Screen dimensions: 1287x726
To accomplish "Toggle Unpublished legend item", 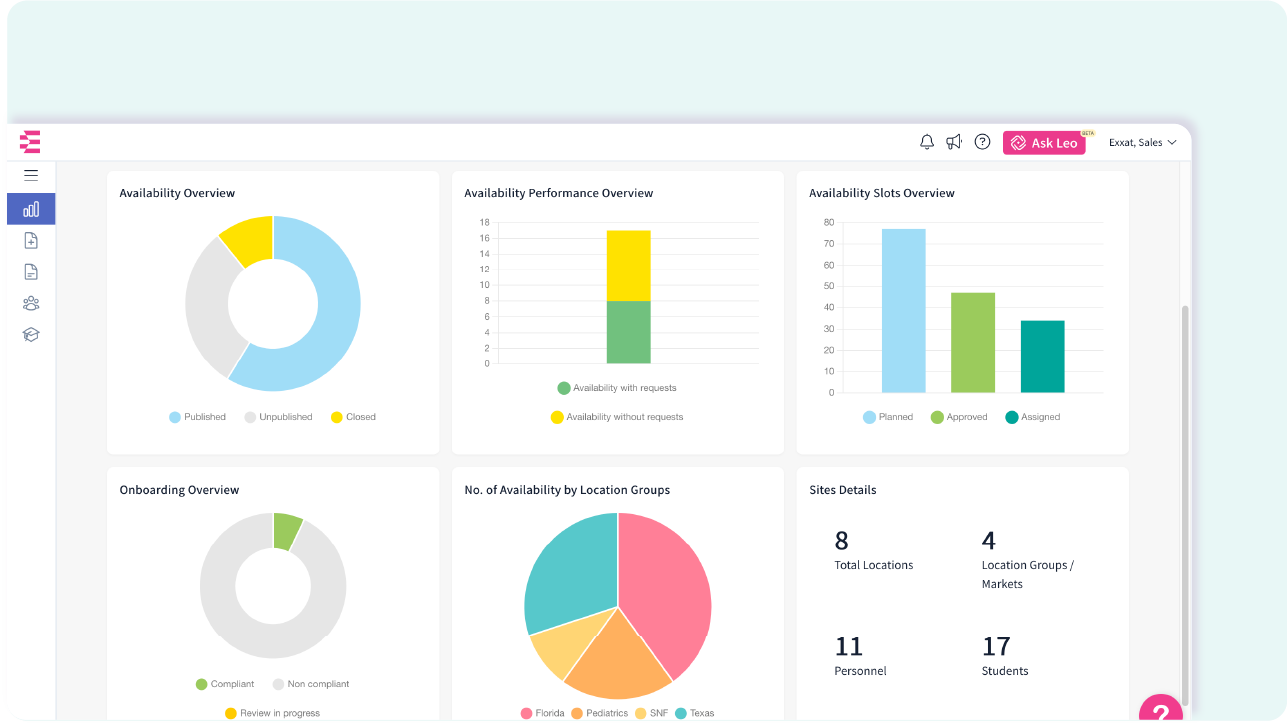I will pos(278,417).
